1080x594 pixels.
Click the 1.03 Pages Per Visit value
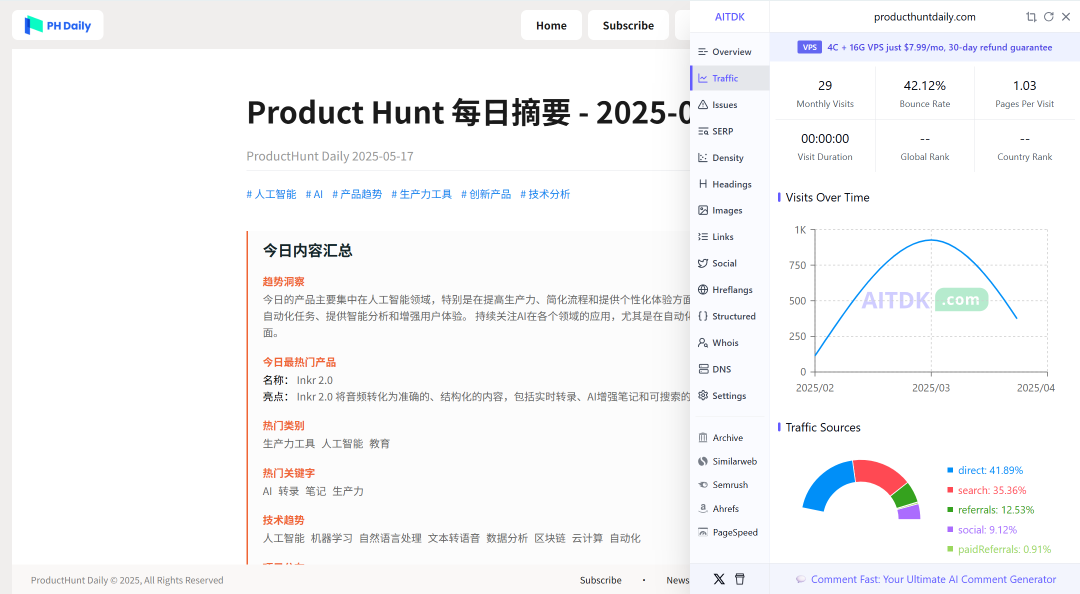pyautogui.click(x=1024, y=85)
